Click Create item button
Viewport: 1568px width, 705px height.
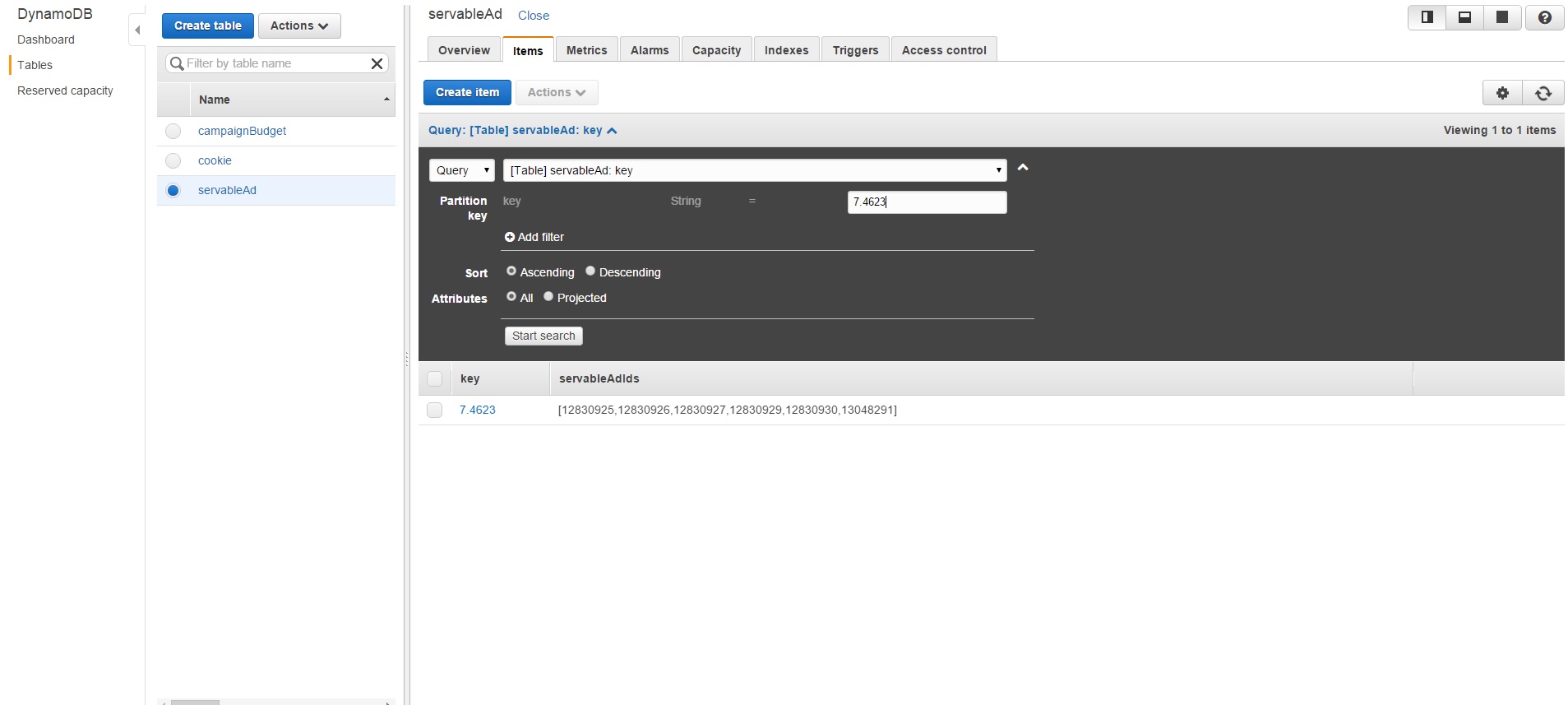click(467, 92)
